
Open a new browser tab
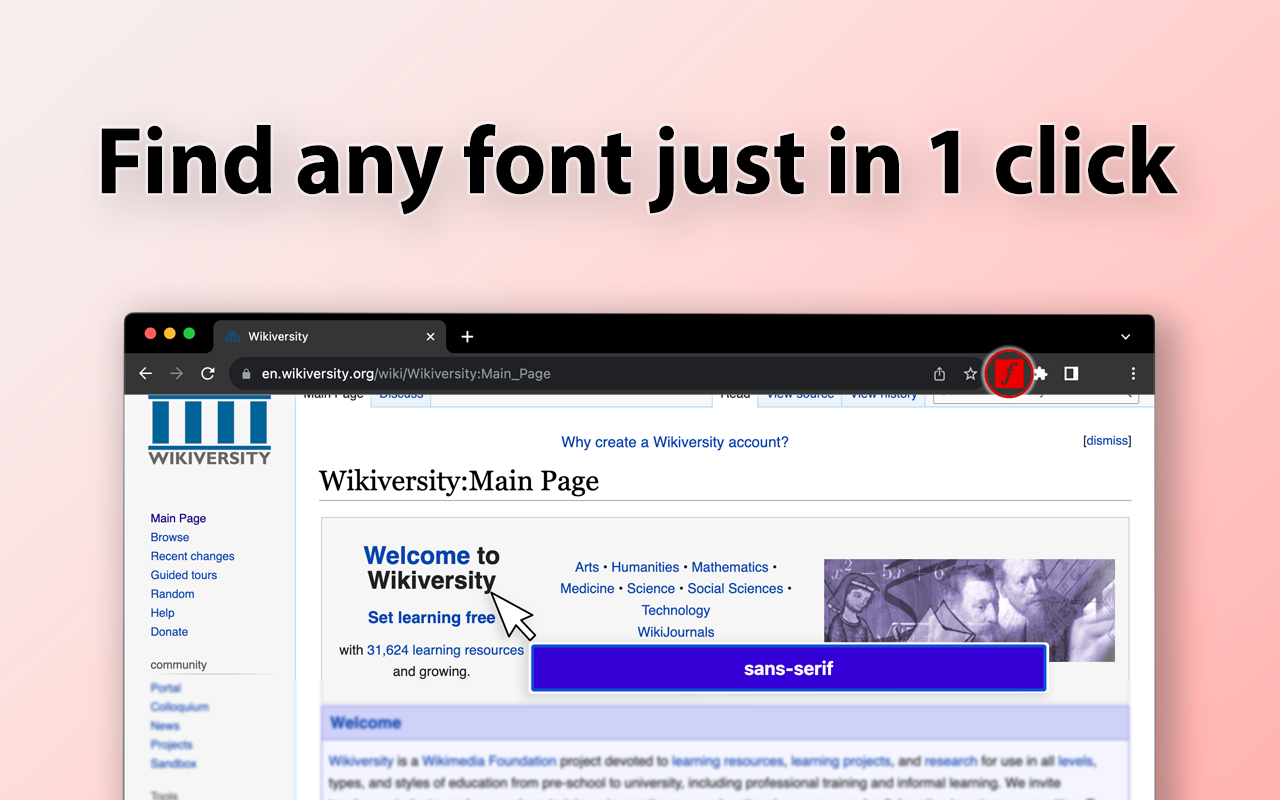pyautogui.click(x=466, y=336)
